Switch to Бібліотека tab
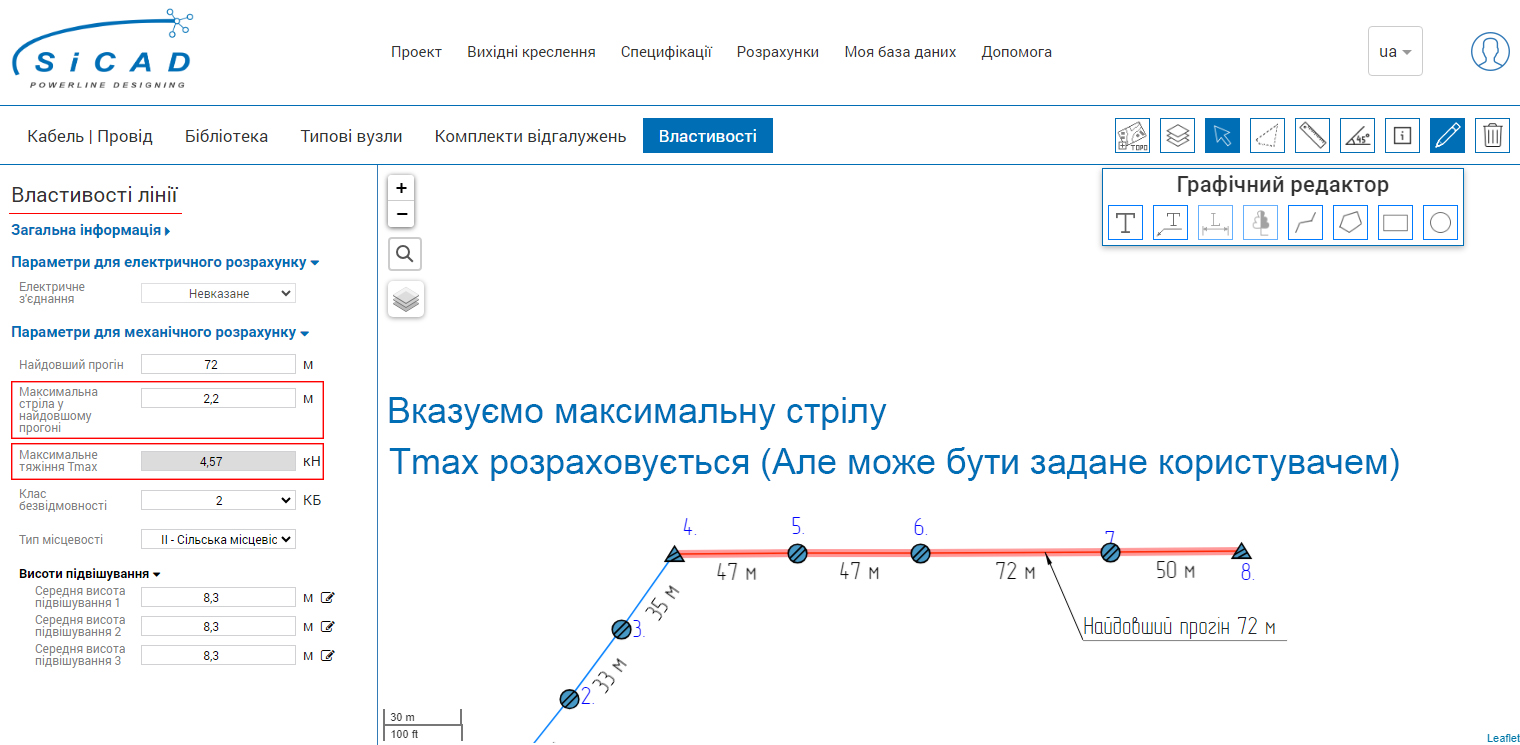This screenshot has width=1520, height=745. pos(226,136)
